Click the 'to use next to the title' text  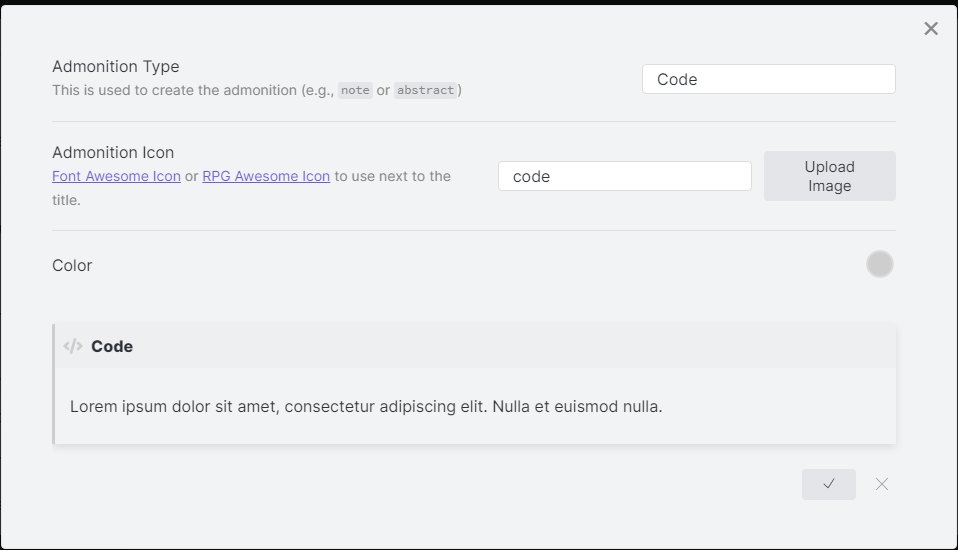point(392,177)
